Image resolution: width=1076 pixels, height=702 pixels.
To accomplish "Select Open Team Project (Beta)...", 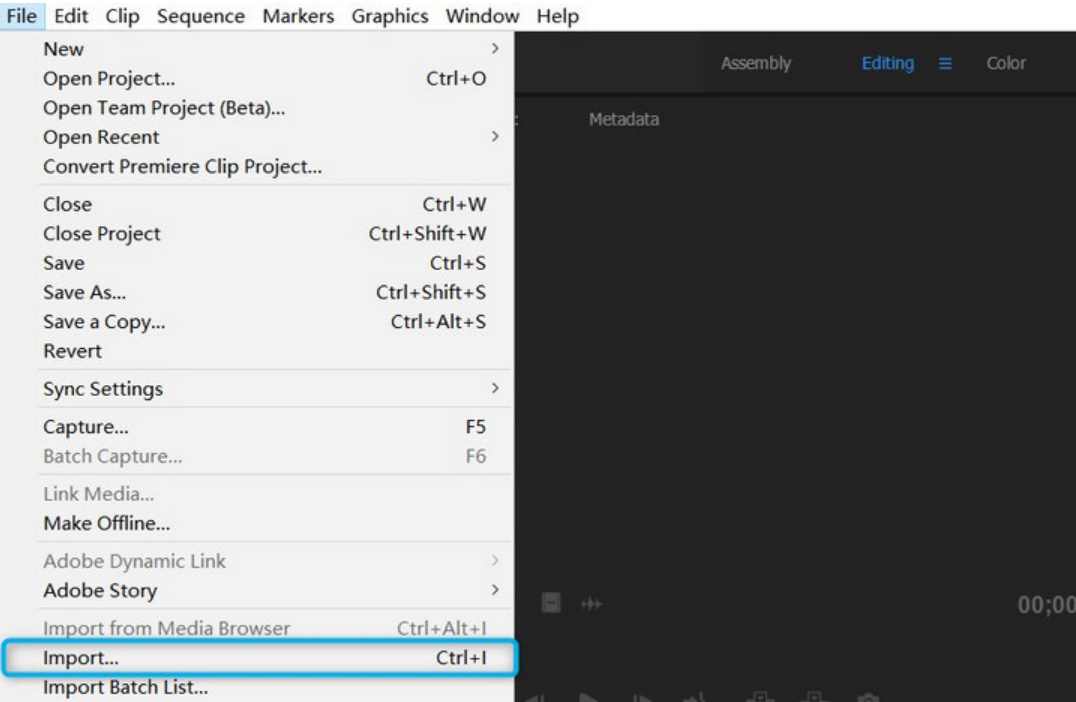I will click(x=274, y=108).
